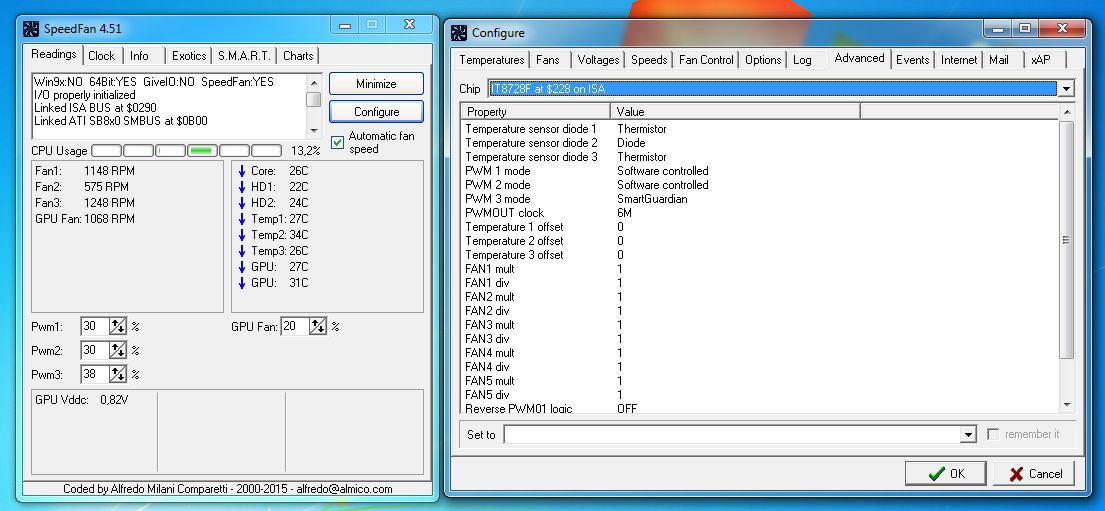Switch to the Clock tab in SpeedFan
The height and width of the screenshot is (511, 1105).
coord(101,56)
